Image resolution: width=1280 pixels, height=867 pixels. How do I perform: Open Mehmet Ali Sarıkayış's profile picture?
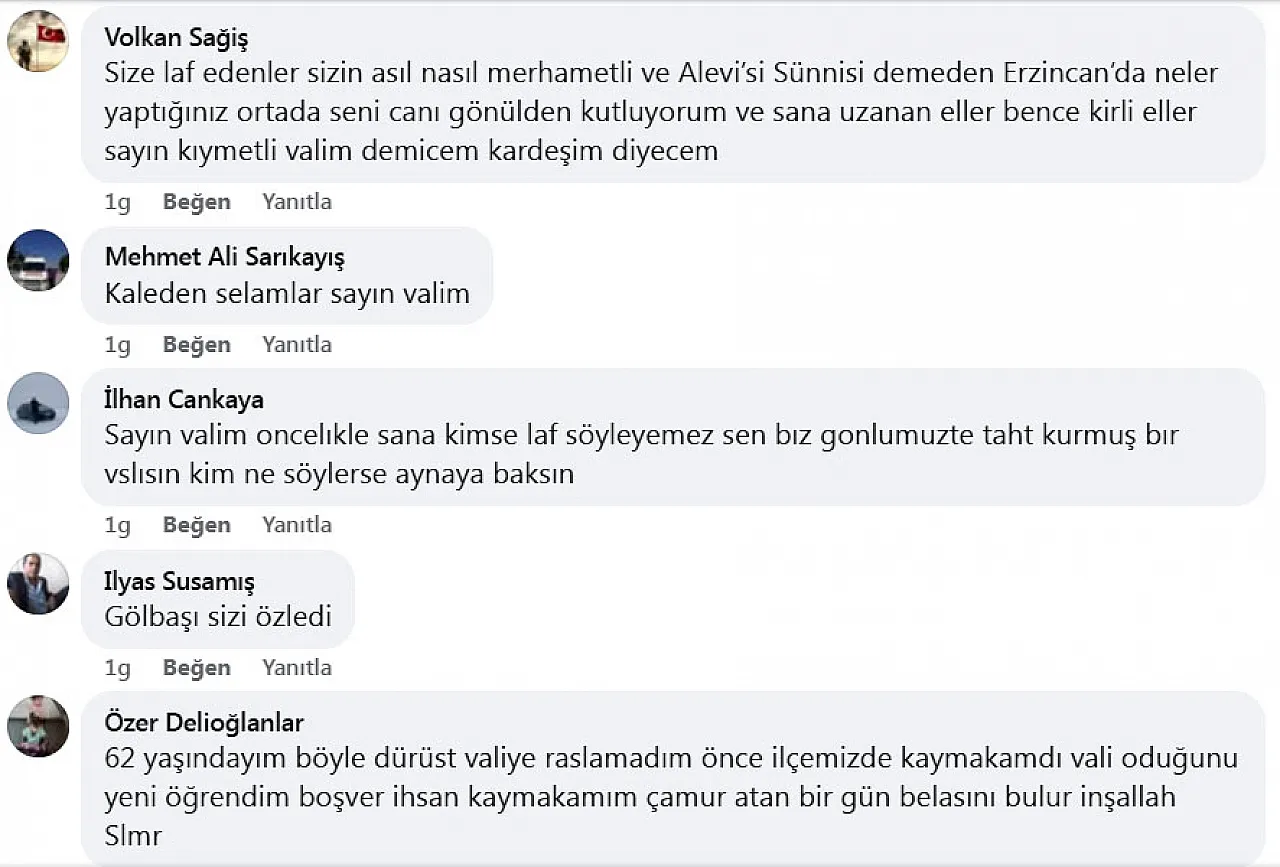38,260
